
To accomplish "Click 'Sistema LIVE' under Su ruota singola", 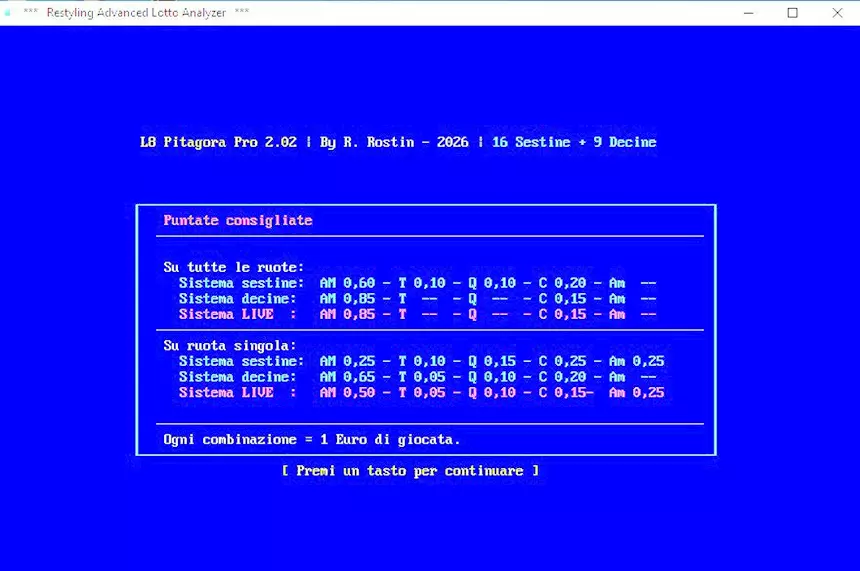I will 226,393.
